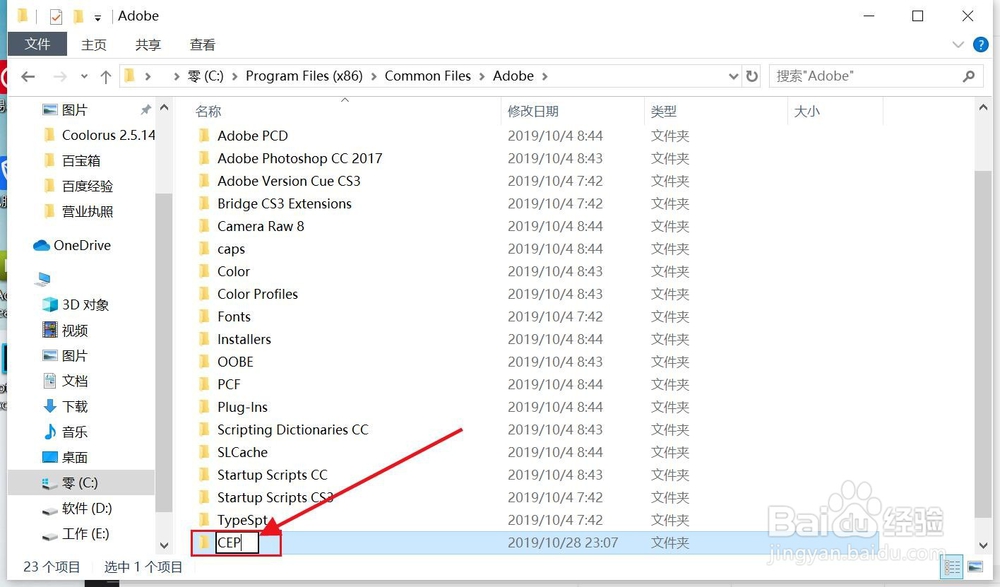Open the 文件 menu tab
Screen dimensions: 1000x587
38,44
